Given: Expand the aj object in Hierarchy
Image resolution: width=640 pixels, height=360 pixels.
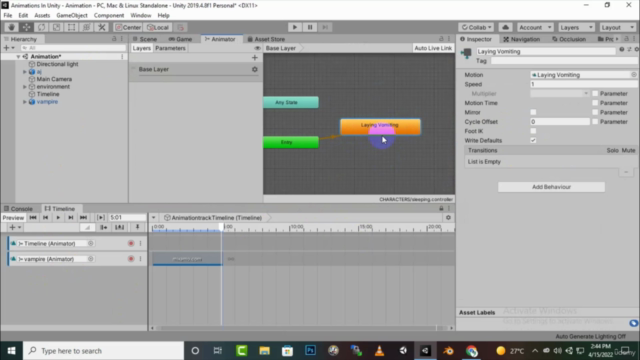Looking at the screenshot, I should click(24, 72).
